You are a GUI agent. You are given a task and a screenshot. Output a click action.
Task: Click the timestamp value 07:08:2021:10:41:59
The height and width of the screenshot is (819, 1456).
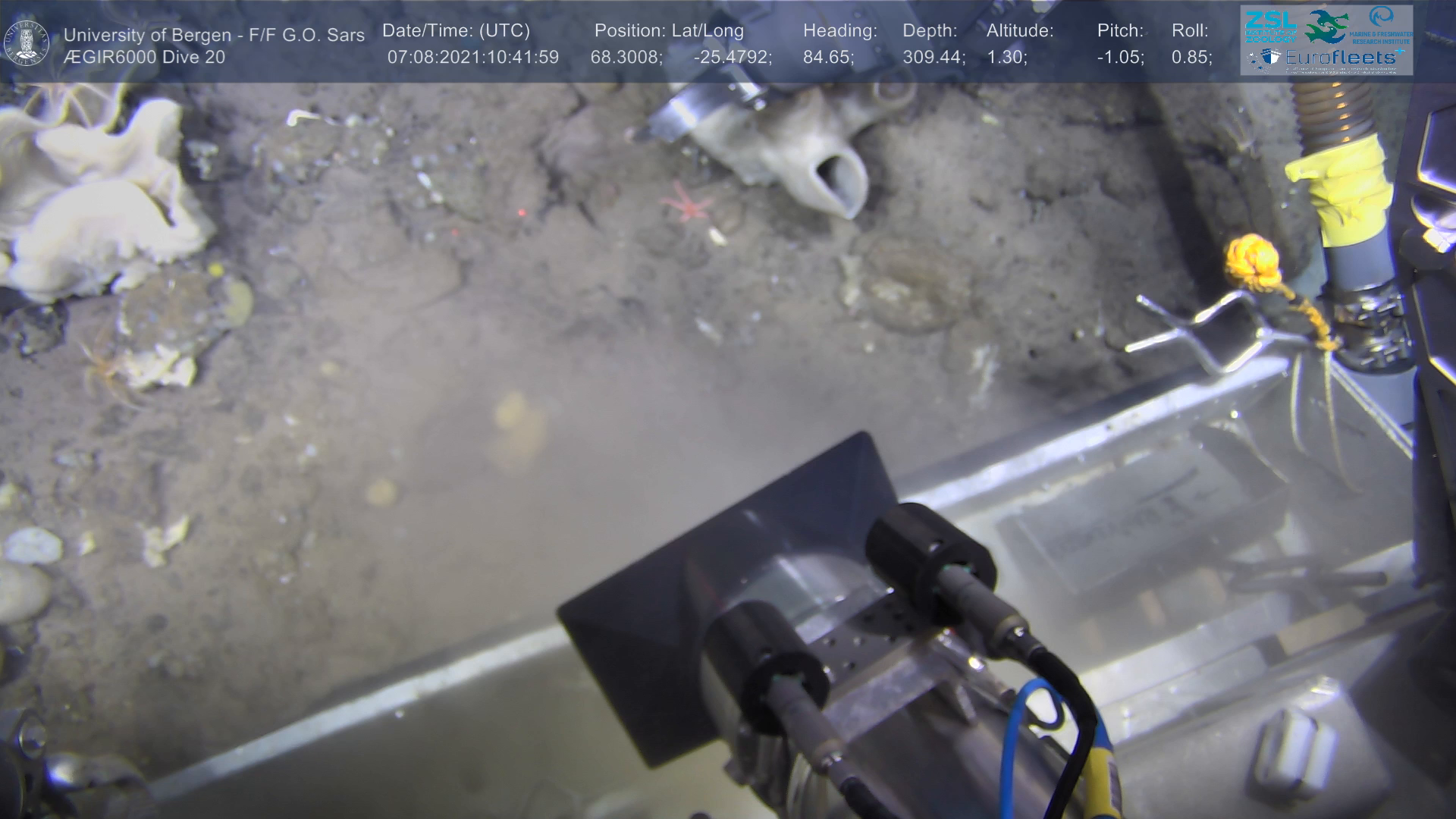pos(472,58)
